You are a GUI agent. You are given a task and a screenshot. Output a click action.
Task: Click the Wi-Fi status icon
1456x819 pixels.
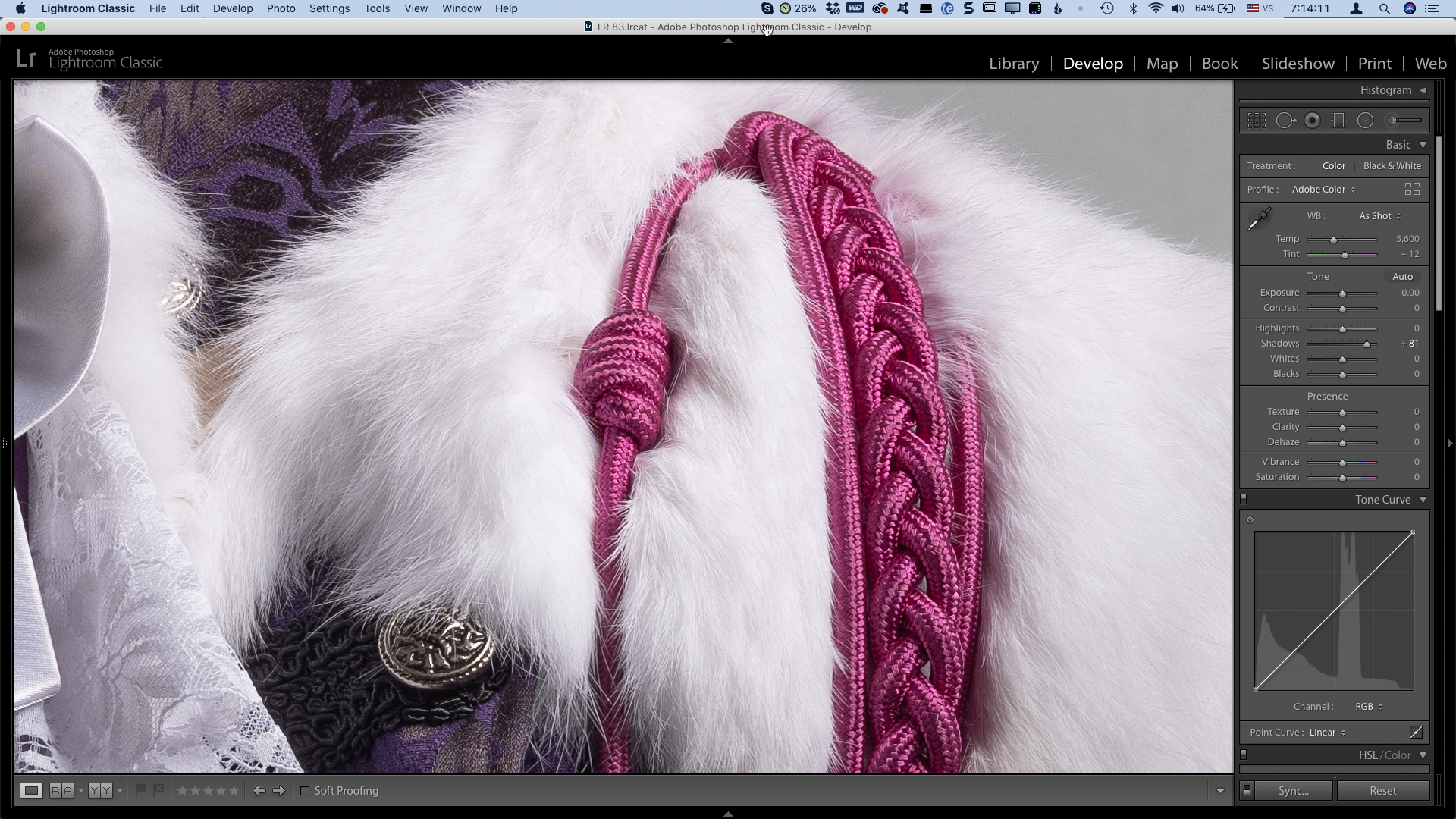pos(1156,8)
